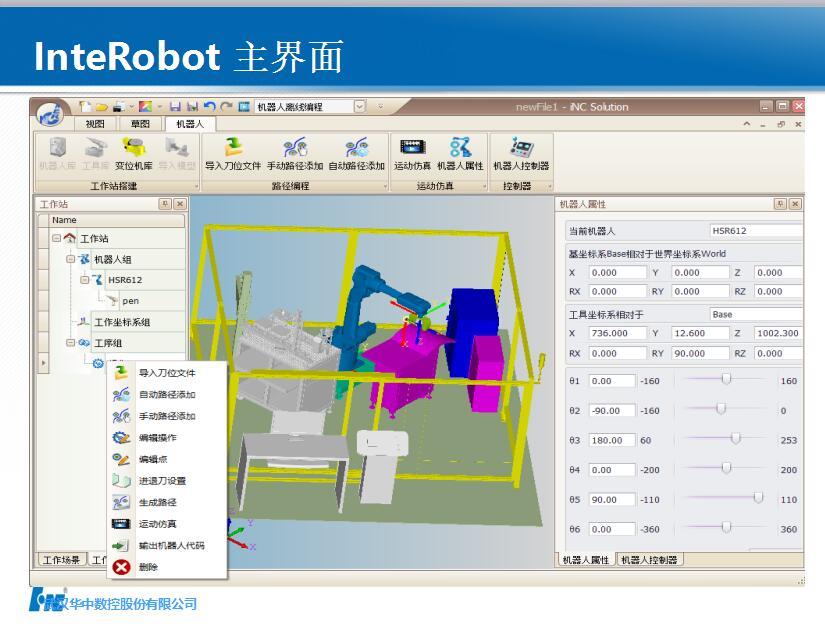825x632 pixels.
Task: Collapse the 机器人组 tree node
Action: [x=71, y=259]
